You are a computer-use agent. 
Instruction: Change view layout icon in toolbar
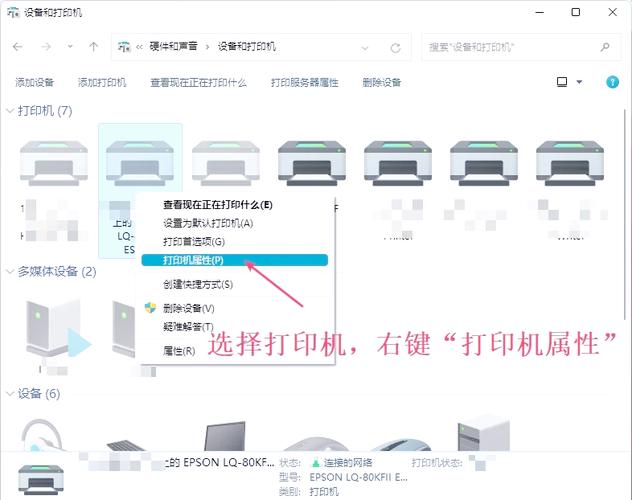pos(562,82)
